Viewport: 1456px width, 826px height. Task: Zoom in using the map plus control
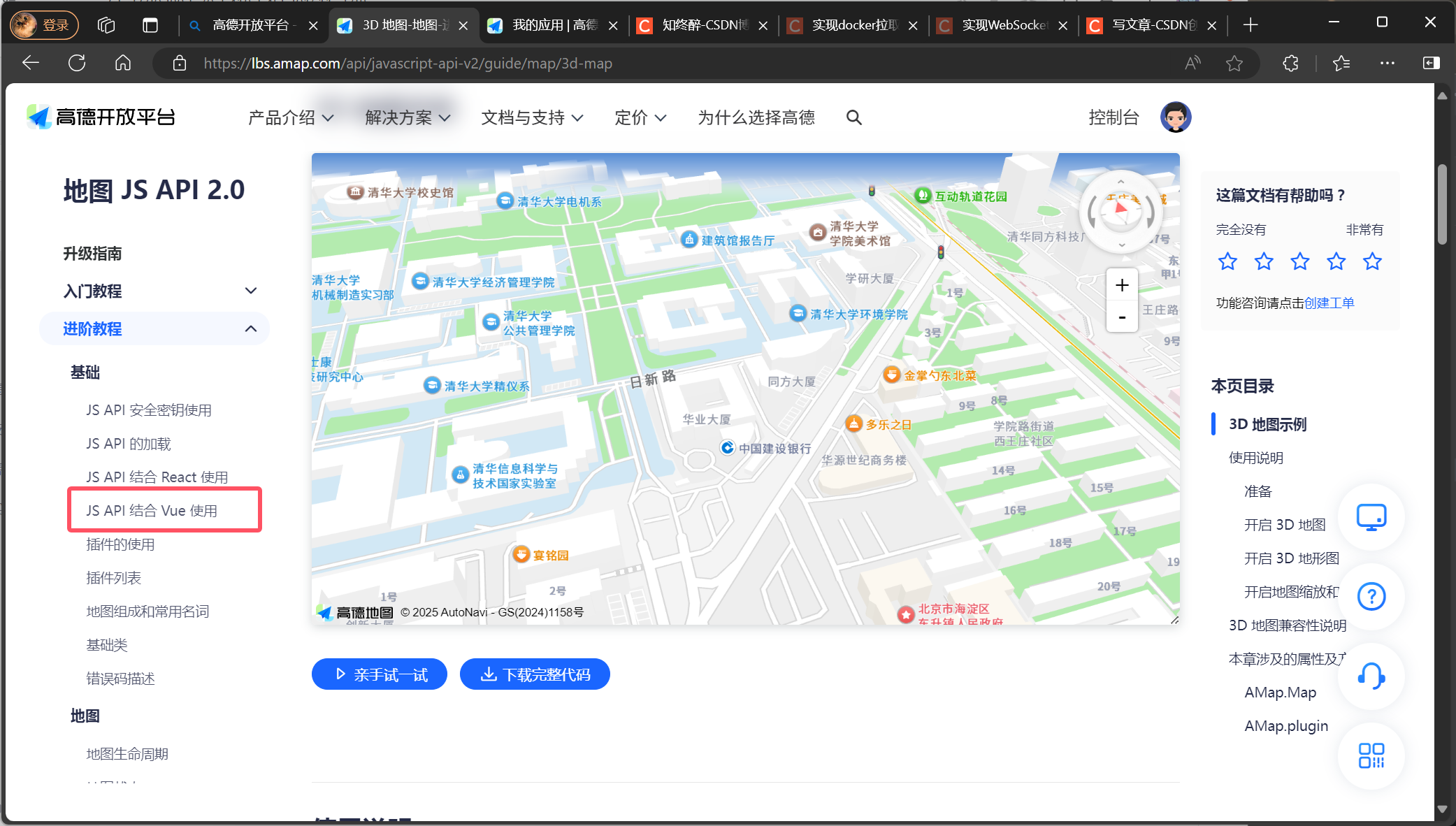pyautogui.click(x=1121, y=284)
